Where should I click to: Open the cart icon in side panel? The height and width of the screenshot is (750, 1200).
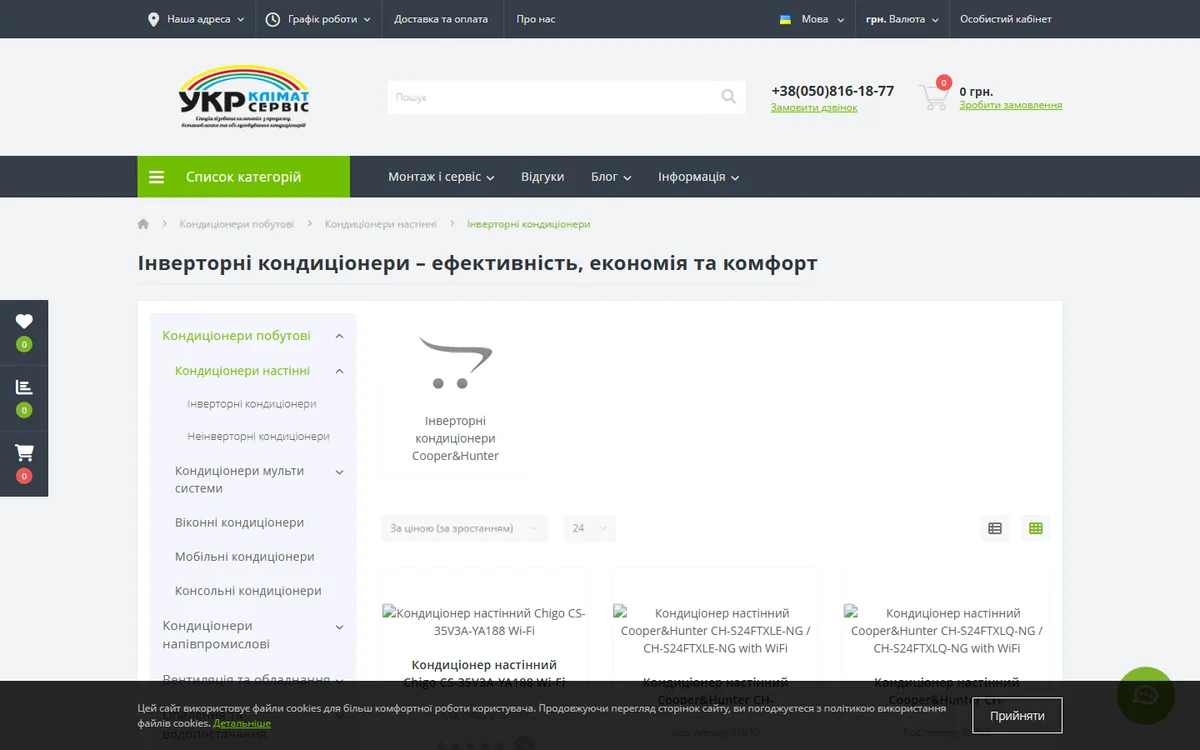click(x=24, y=452)
